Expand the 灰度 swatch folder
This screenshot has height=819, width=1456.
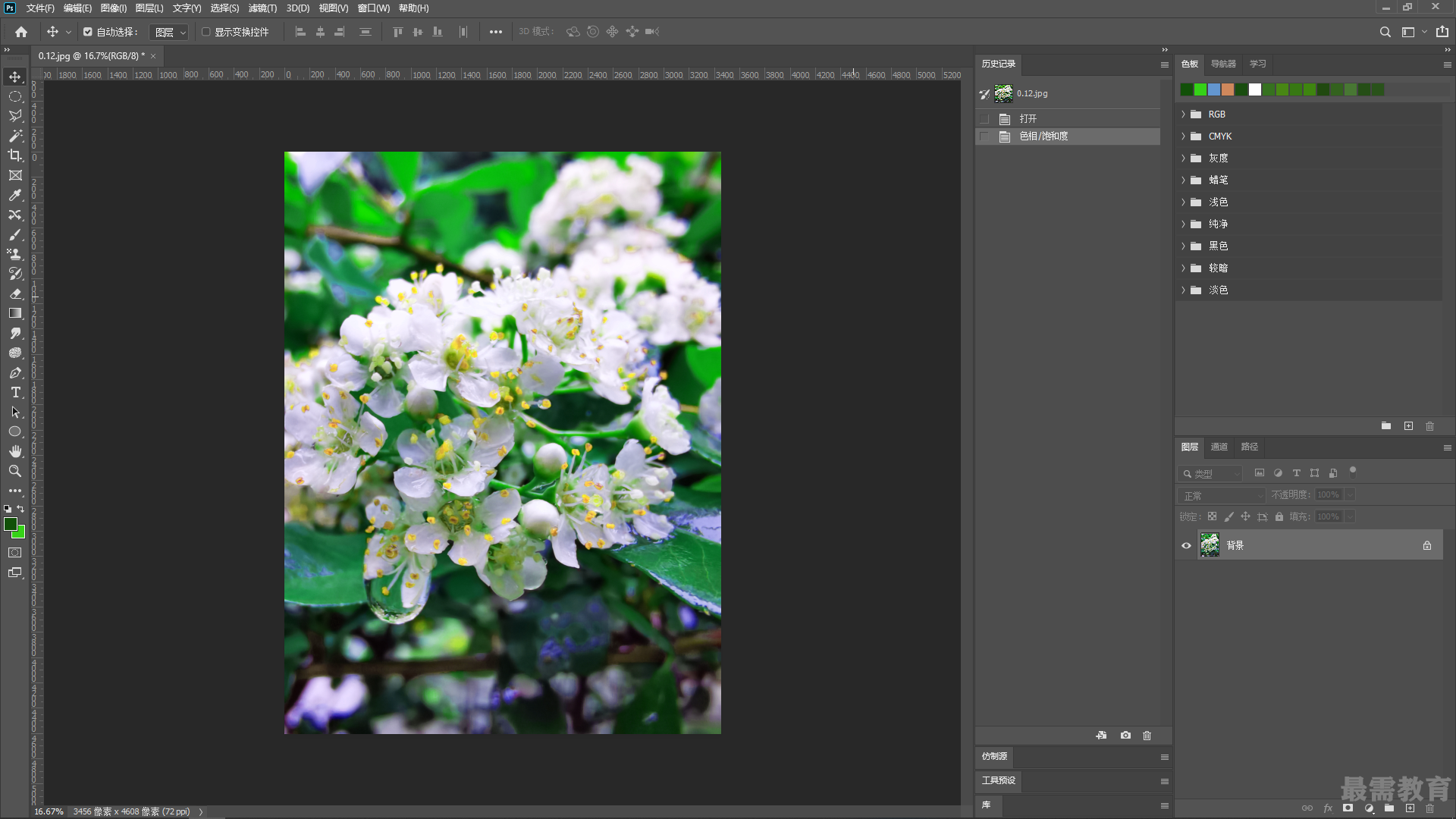(x=1183, y=158)
